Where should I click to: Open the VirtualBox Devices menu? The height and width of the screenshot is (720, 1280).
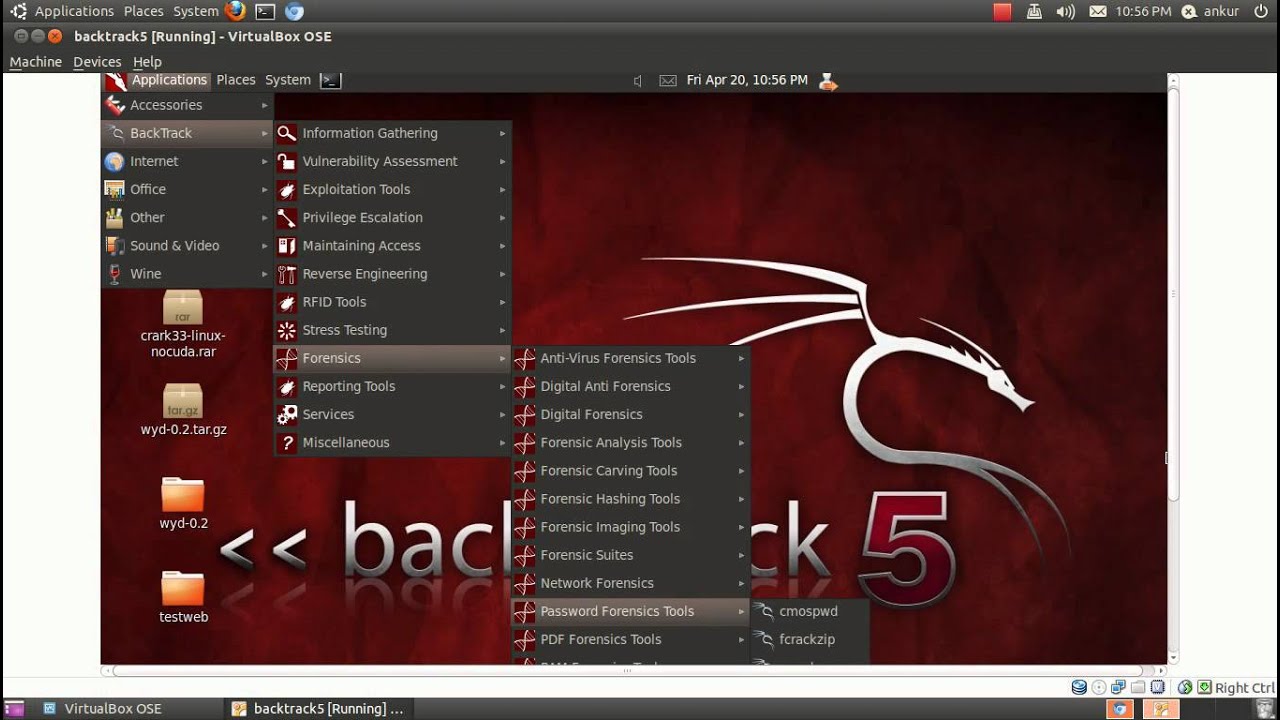pyautogui.click(x=97, y=61)
